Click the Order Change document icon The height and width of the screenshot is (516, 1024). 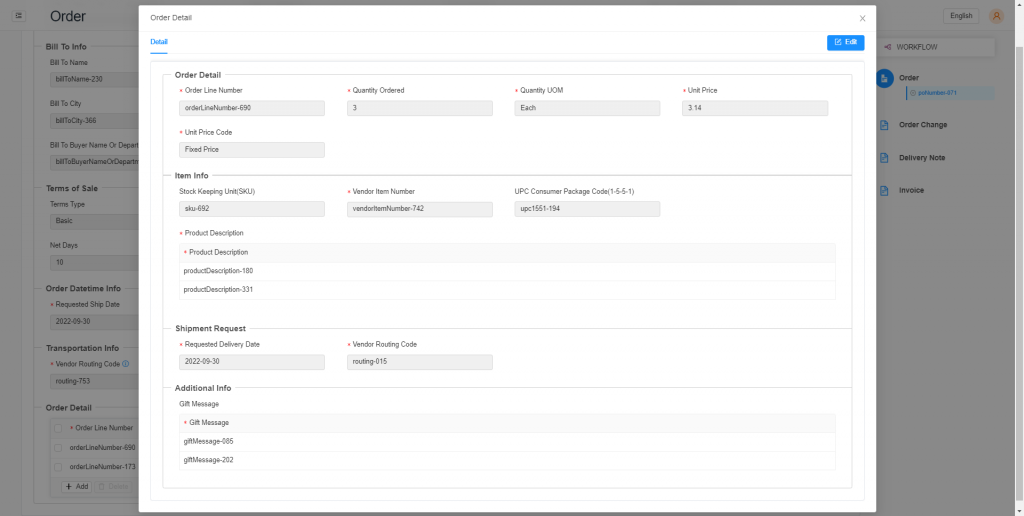coord(884,125)
